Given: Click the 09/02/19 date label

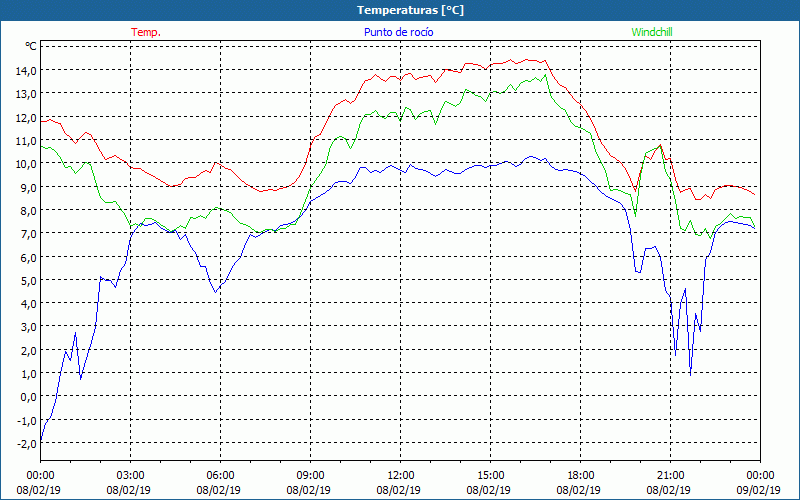Looking at the screenshot, I should tap(759, 490).
